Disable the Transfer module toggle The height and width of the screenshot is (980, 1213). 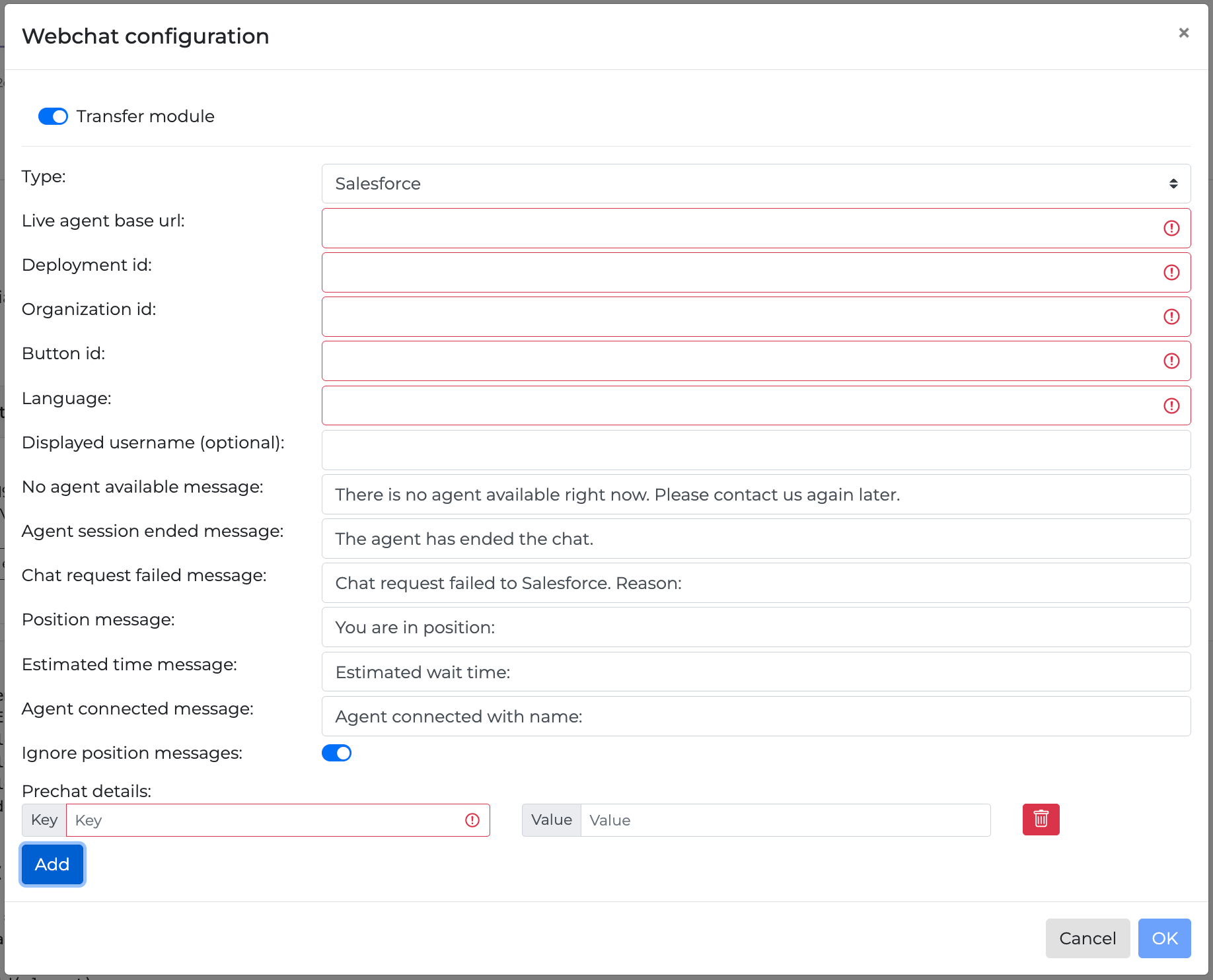53,117
